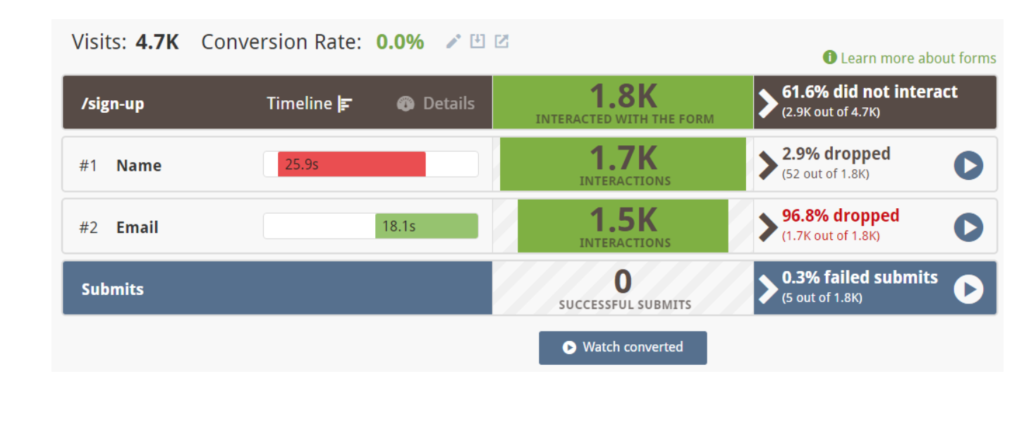The width and height of the screenshot is (1024, 429).
Task: Expand the failed submits chevron
Action: tap(768, 289)
